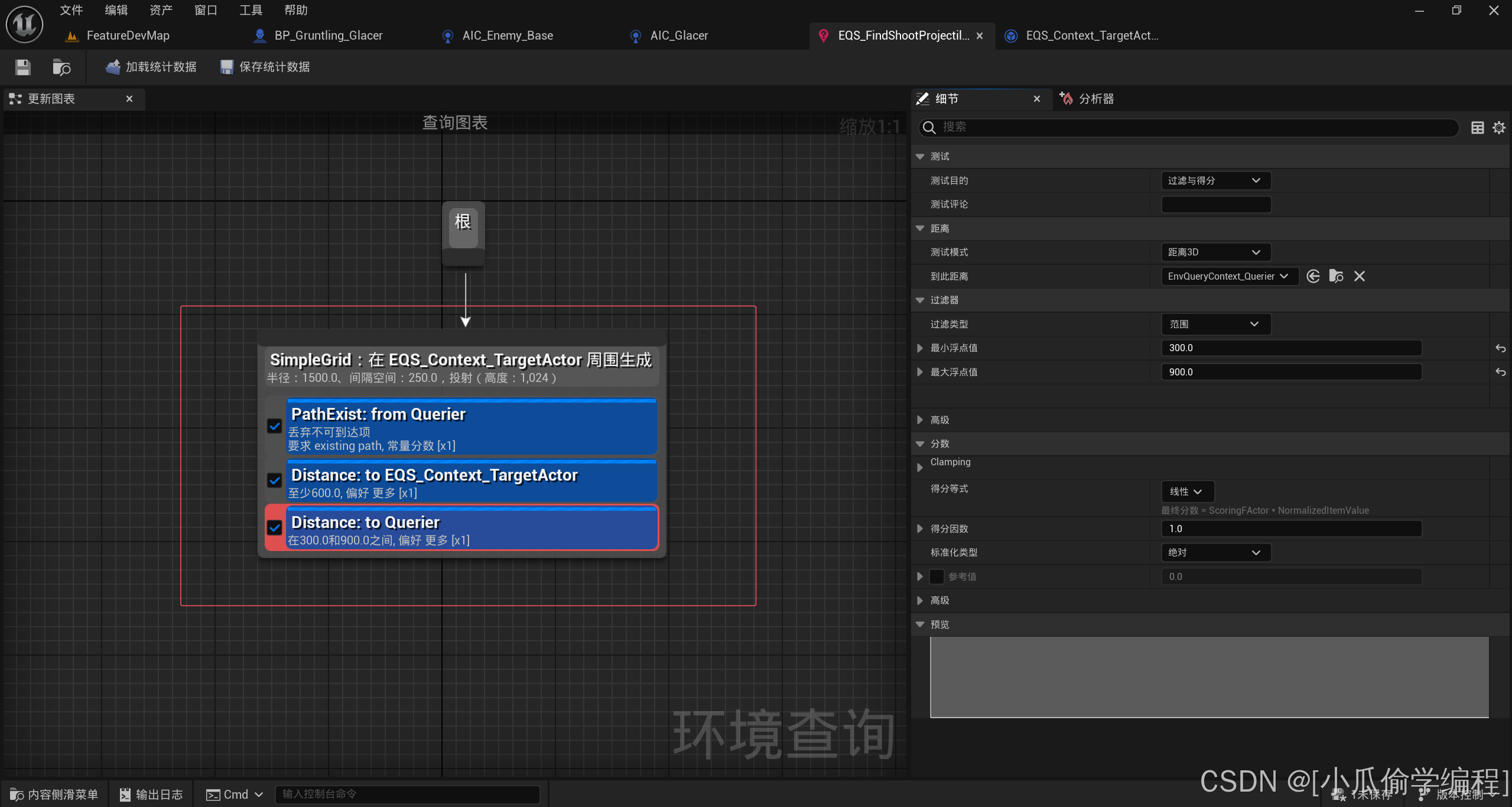This screenshot has width=1512, height=807.
Task: Expand the Clamping section
Action: coord(920,468)
